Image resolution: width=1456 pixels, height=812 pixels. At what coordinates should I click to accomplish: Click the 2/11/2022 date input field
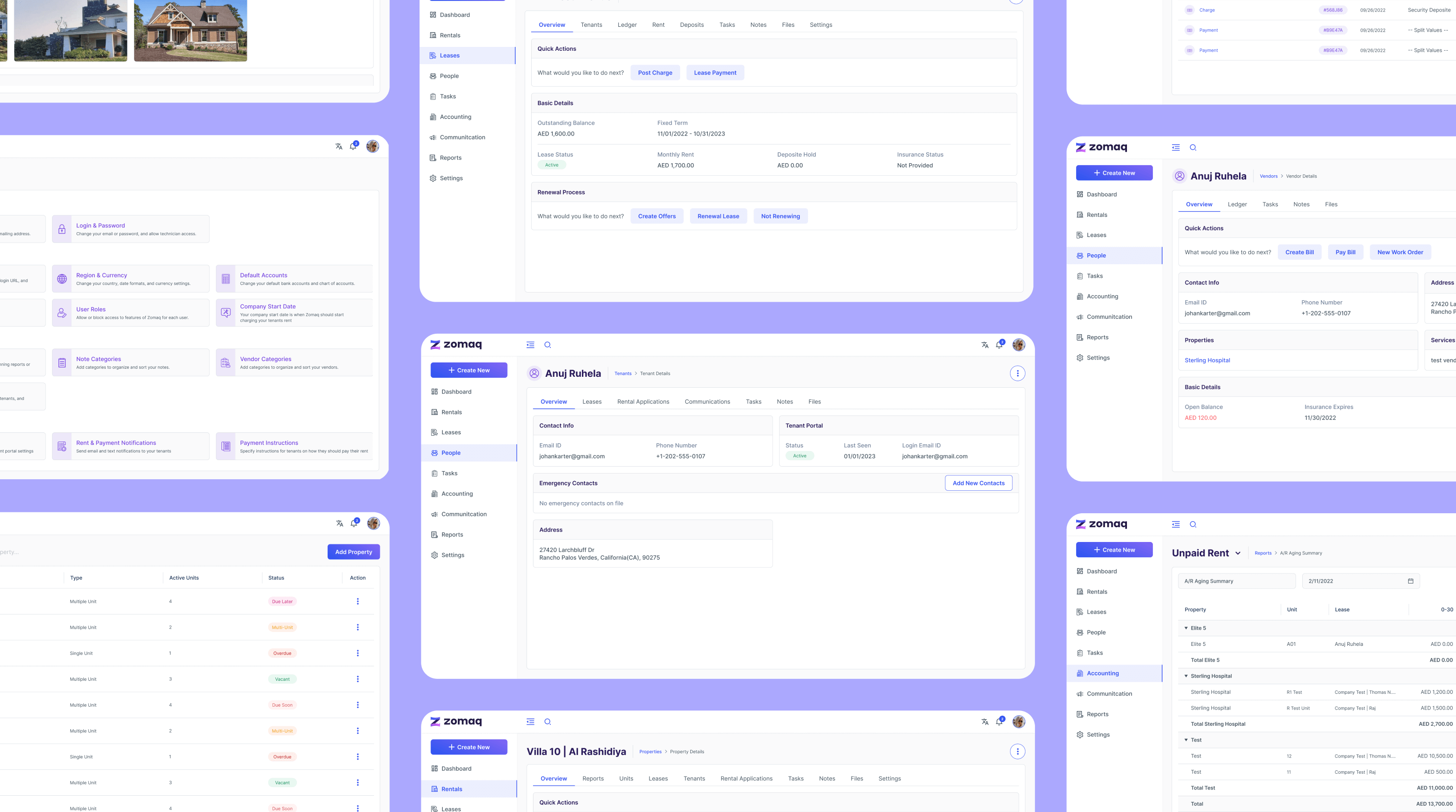pos(1361,581)
